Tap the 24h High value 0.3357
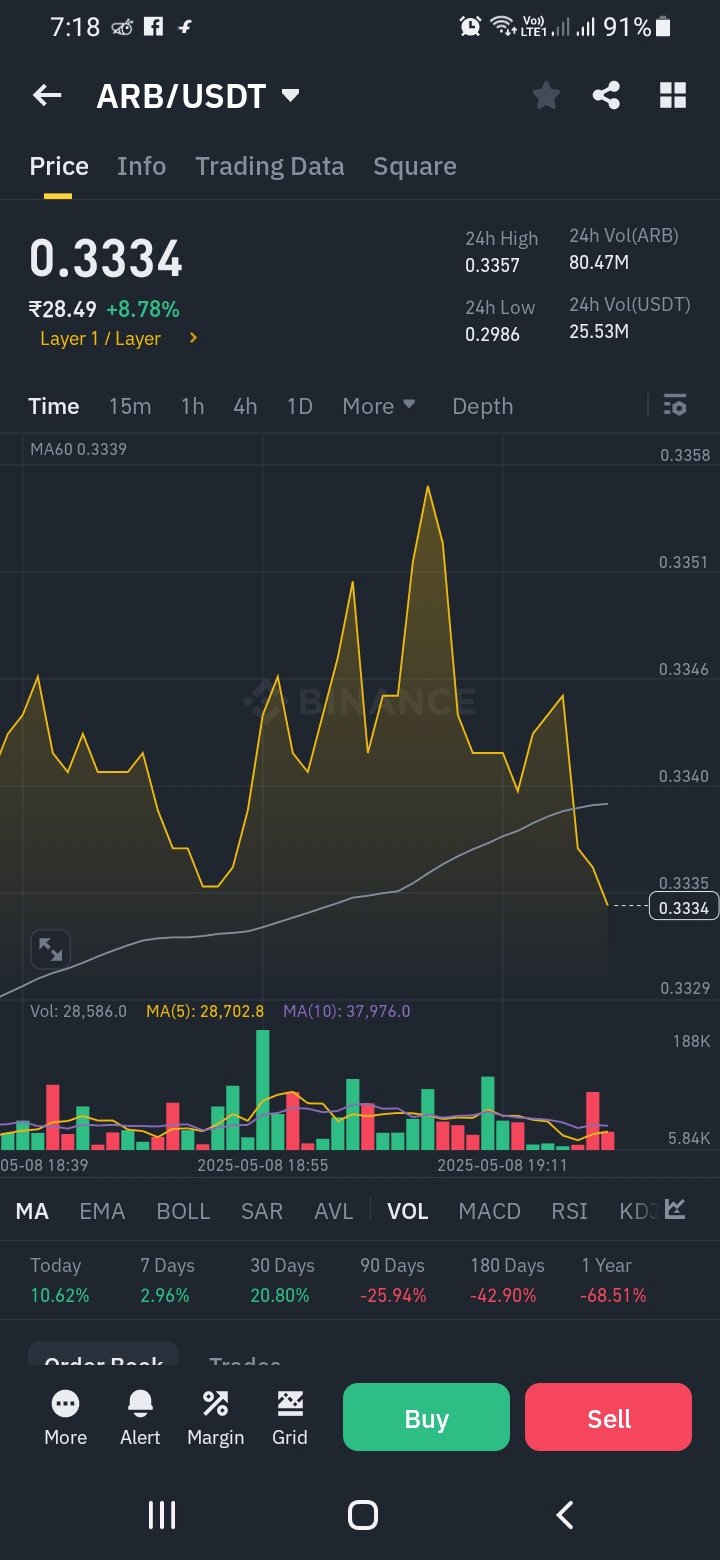Screen dimensions: 720x1560 click(492, 265)
